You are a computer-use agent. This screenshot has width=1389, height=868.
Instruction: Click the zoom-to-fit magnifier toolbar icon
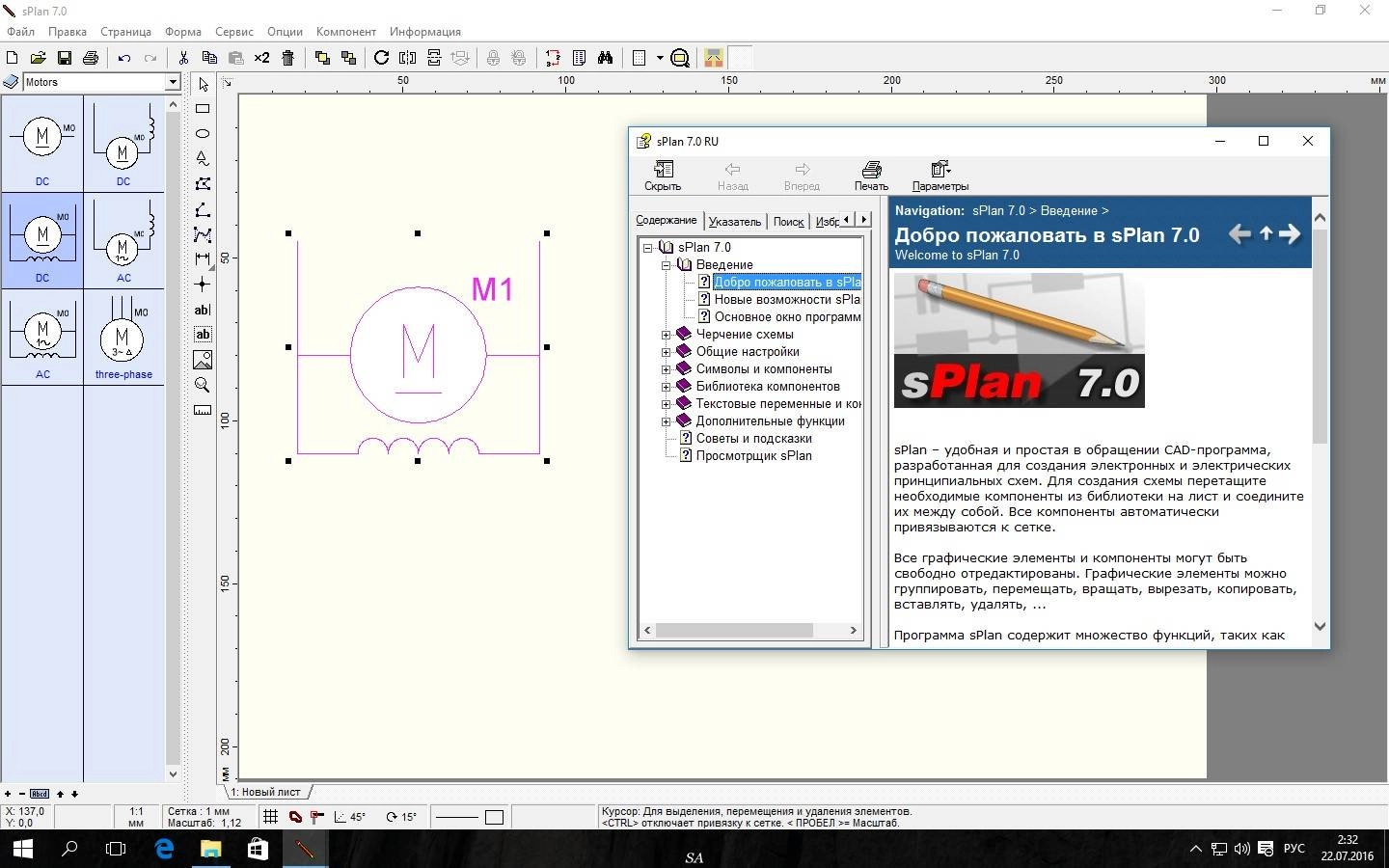point(680,58)
